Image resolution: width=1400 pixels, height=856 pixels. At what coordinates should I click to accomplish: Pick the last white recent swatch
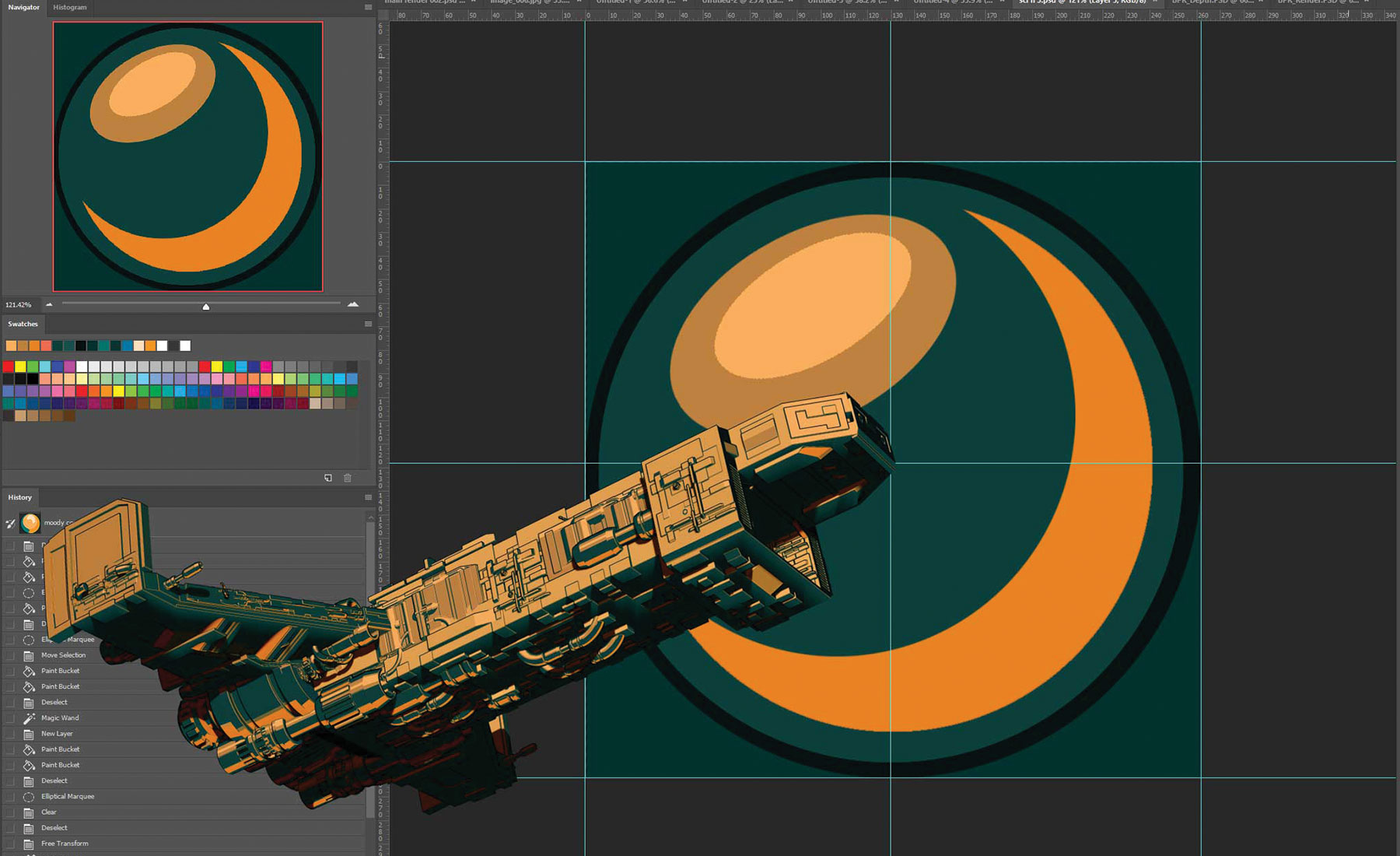185,346
